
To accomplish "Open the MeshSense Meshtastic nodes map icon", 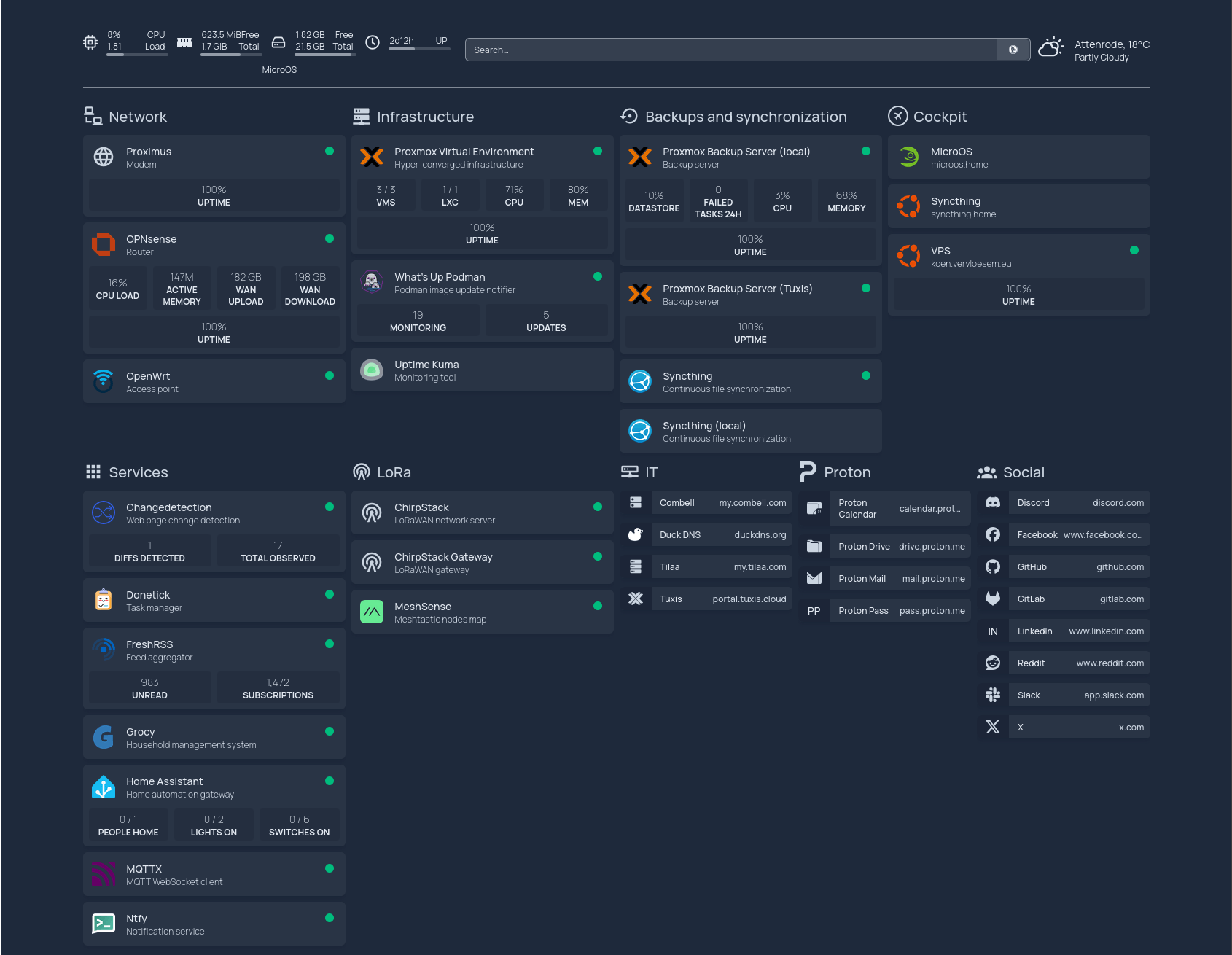I will point(373,612).
